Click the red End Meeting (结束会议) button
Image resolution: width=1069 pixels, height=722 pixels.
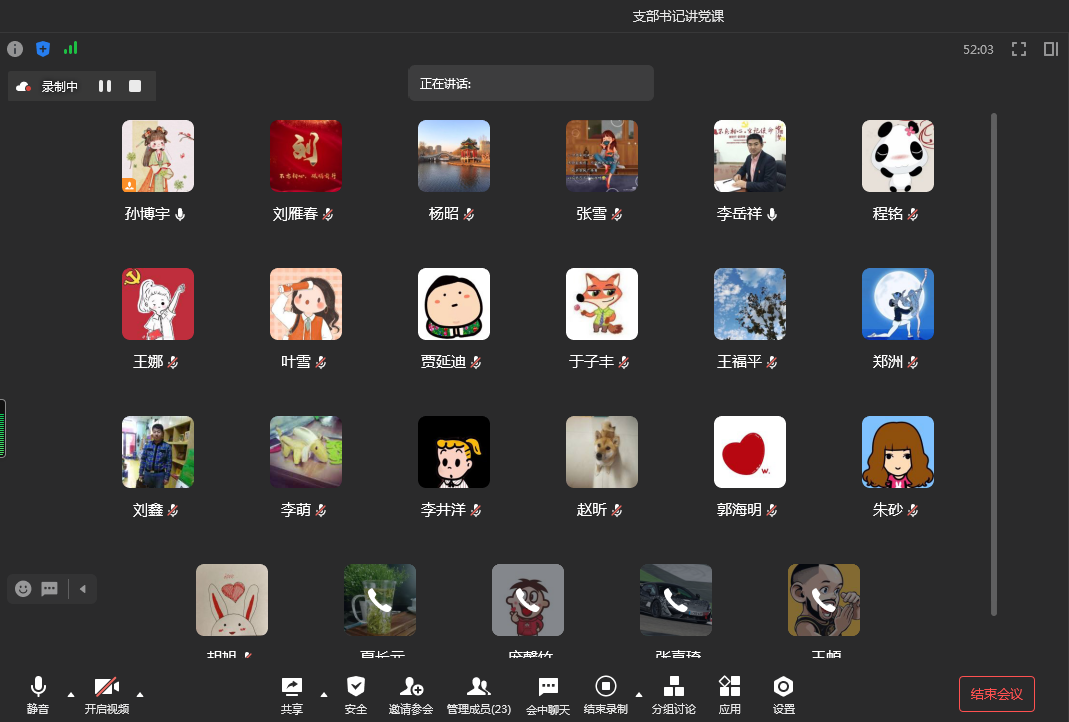996,694
